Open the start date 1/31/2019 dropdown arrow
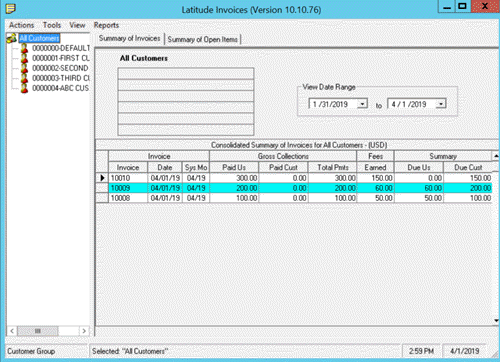The width and height of the screenshot is (500, 362). [x=362, y=104]
